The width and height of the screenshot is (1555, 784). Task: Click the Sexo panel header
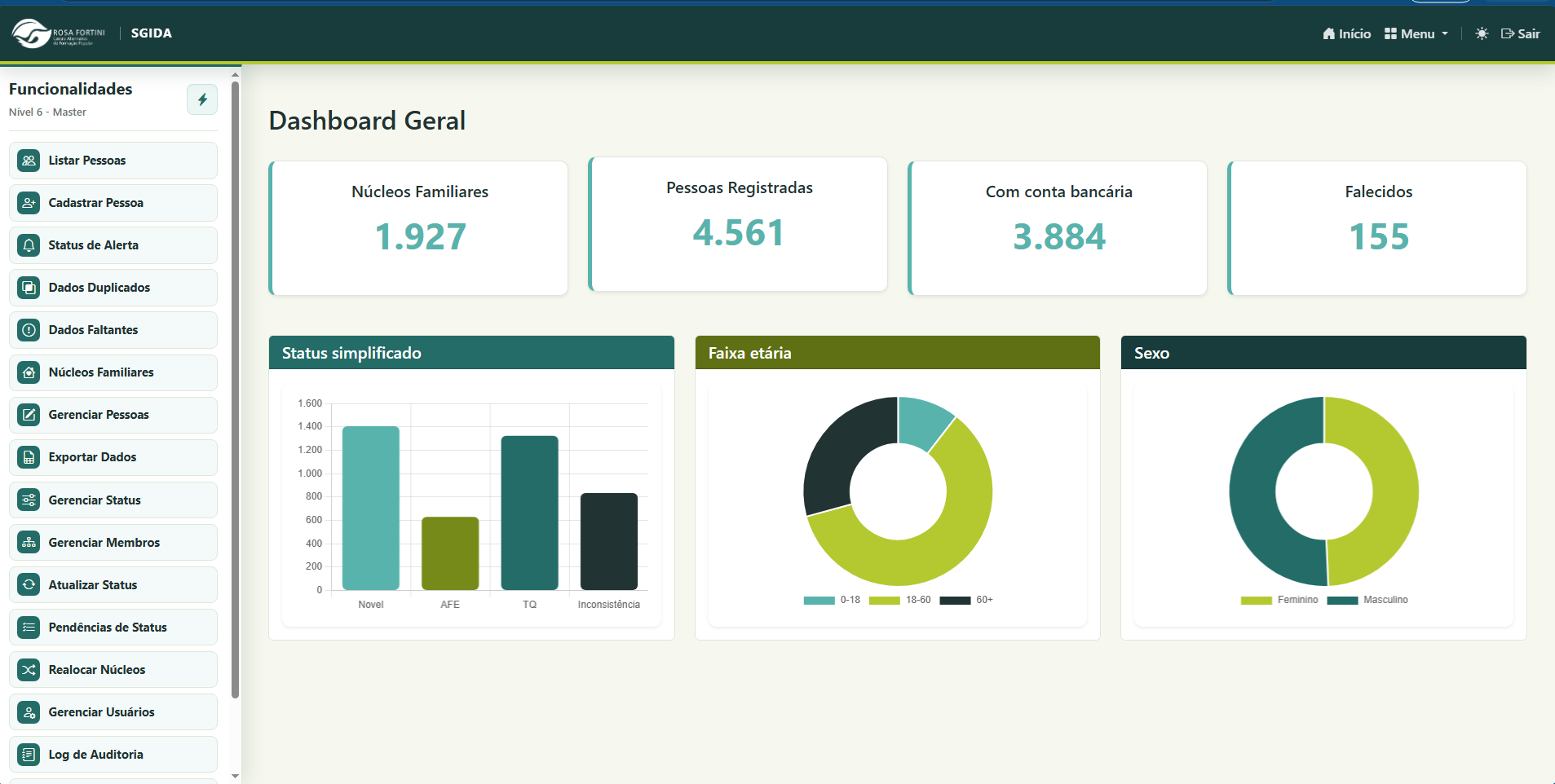(x=1323, y=353)
